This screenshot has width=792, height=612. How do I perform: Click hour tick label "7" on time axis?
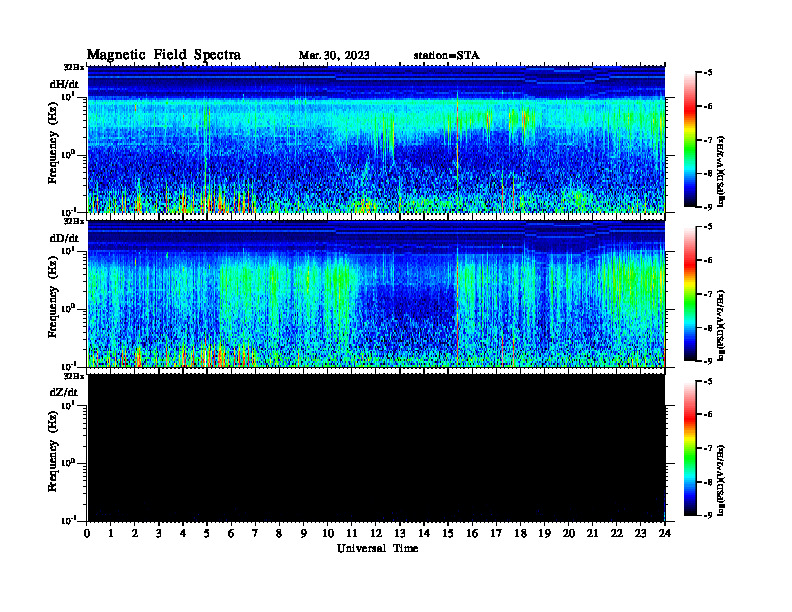pos(255,533)
